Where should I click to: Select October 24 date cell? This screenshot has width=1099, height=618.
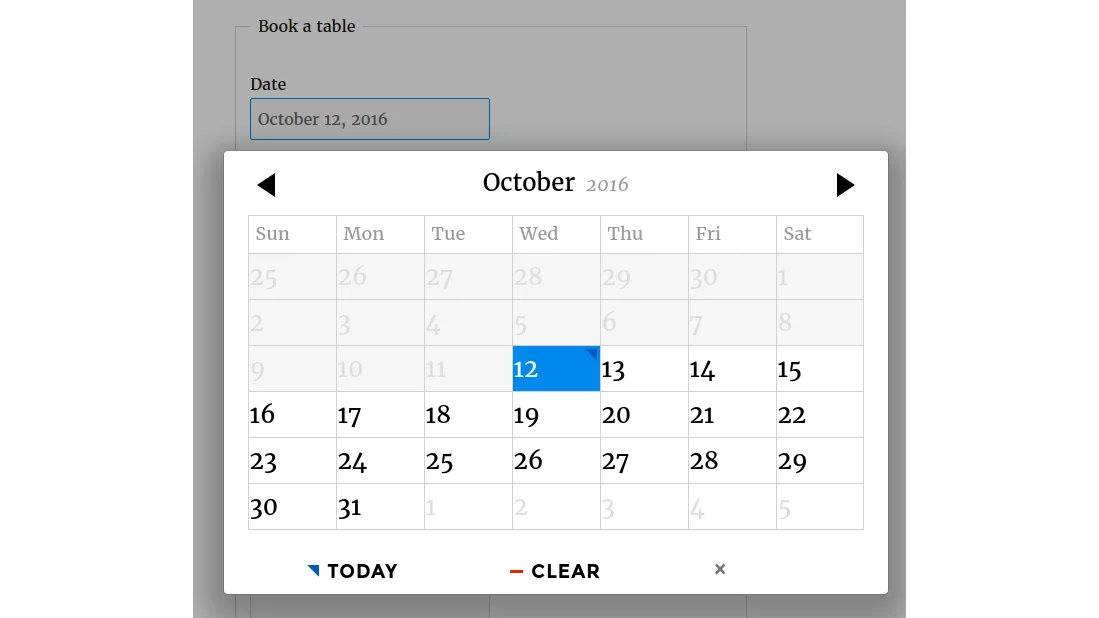pyautogui.click(x=380, y=461)
